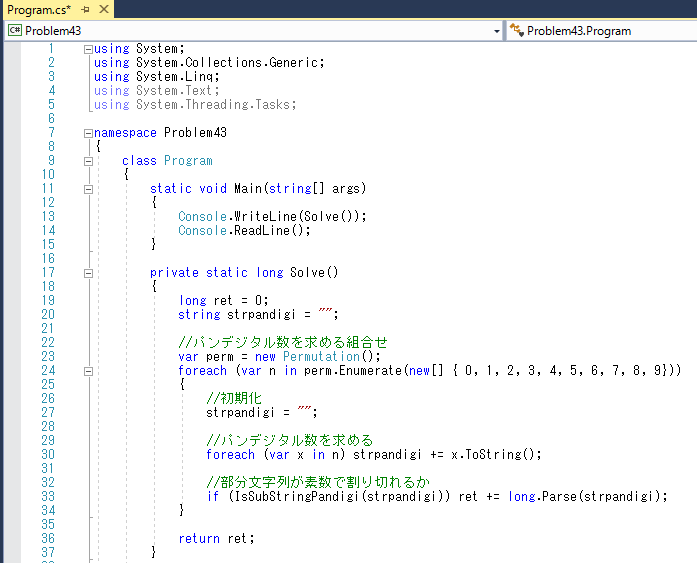Click the array initializer '{ 0, 1, 2, 3...9}'
This screenshot has width=697, height=563.
coord(558,371)
